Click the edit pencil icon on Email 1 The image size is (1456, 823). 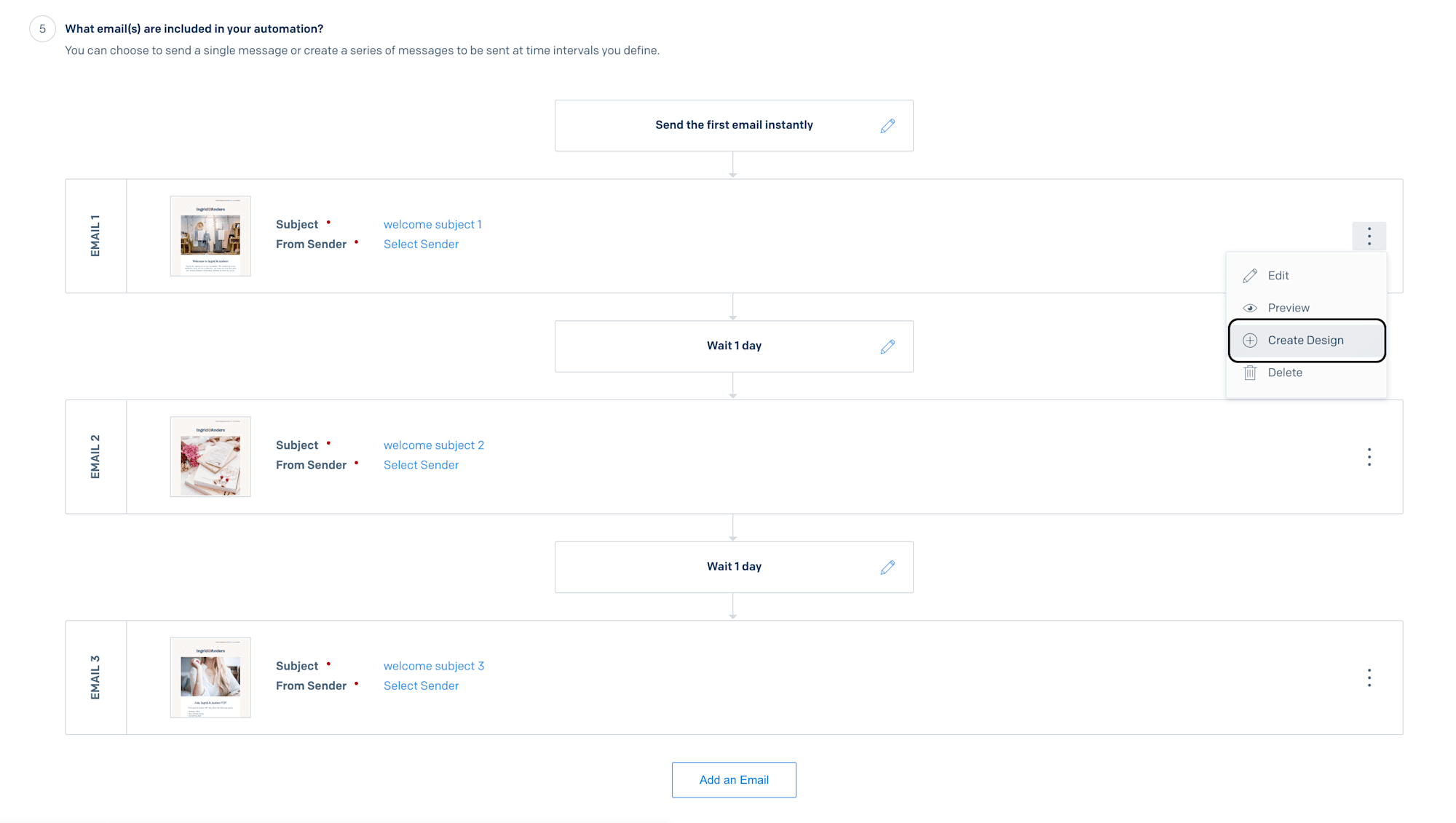(x=1250, y=275)
